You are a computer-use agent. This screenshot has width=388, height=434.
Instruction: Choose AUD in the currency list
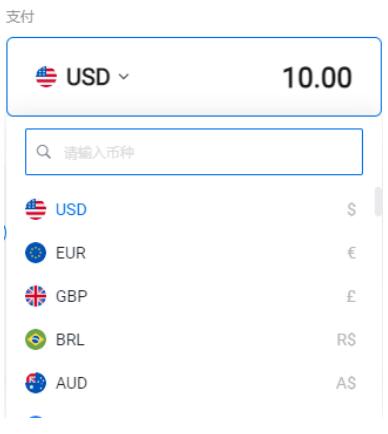point(191,383)
